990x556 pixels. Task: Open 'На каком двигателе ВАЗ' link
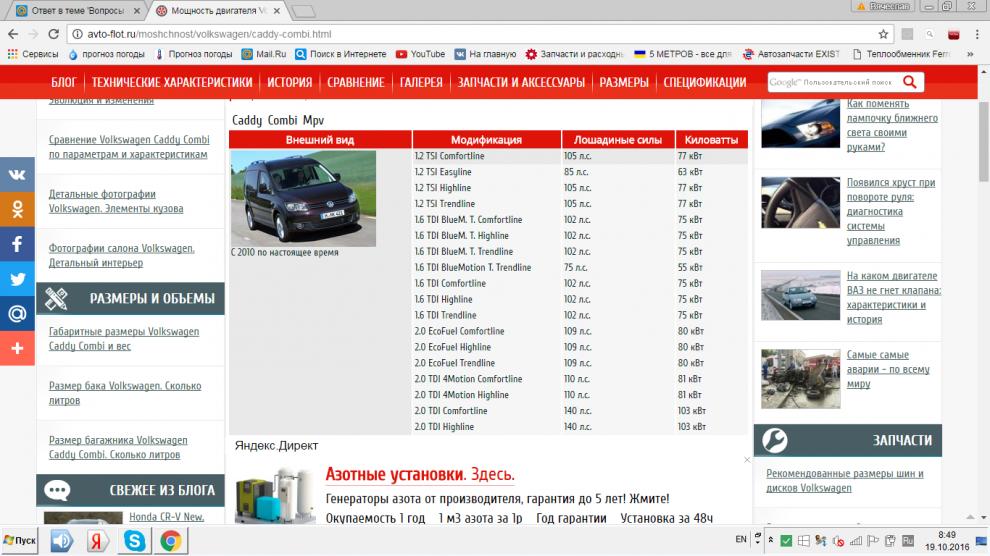point(893,297)
